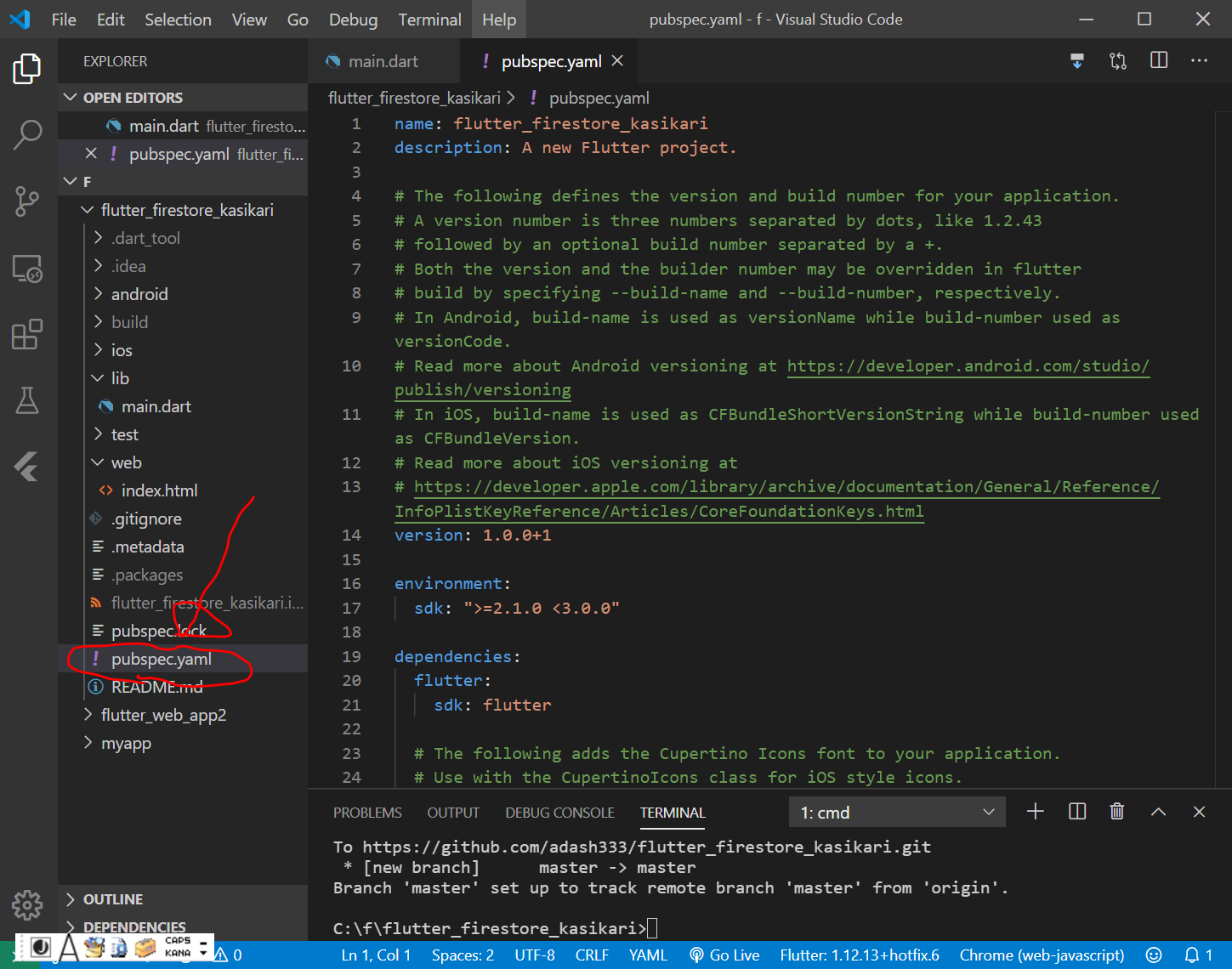This screenshot has width=1232, height=969.
Task: Switch to the Debug Console tab
Action: click(559, 813)
